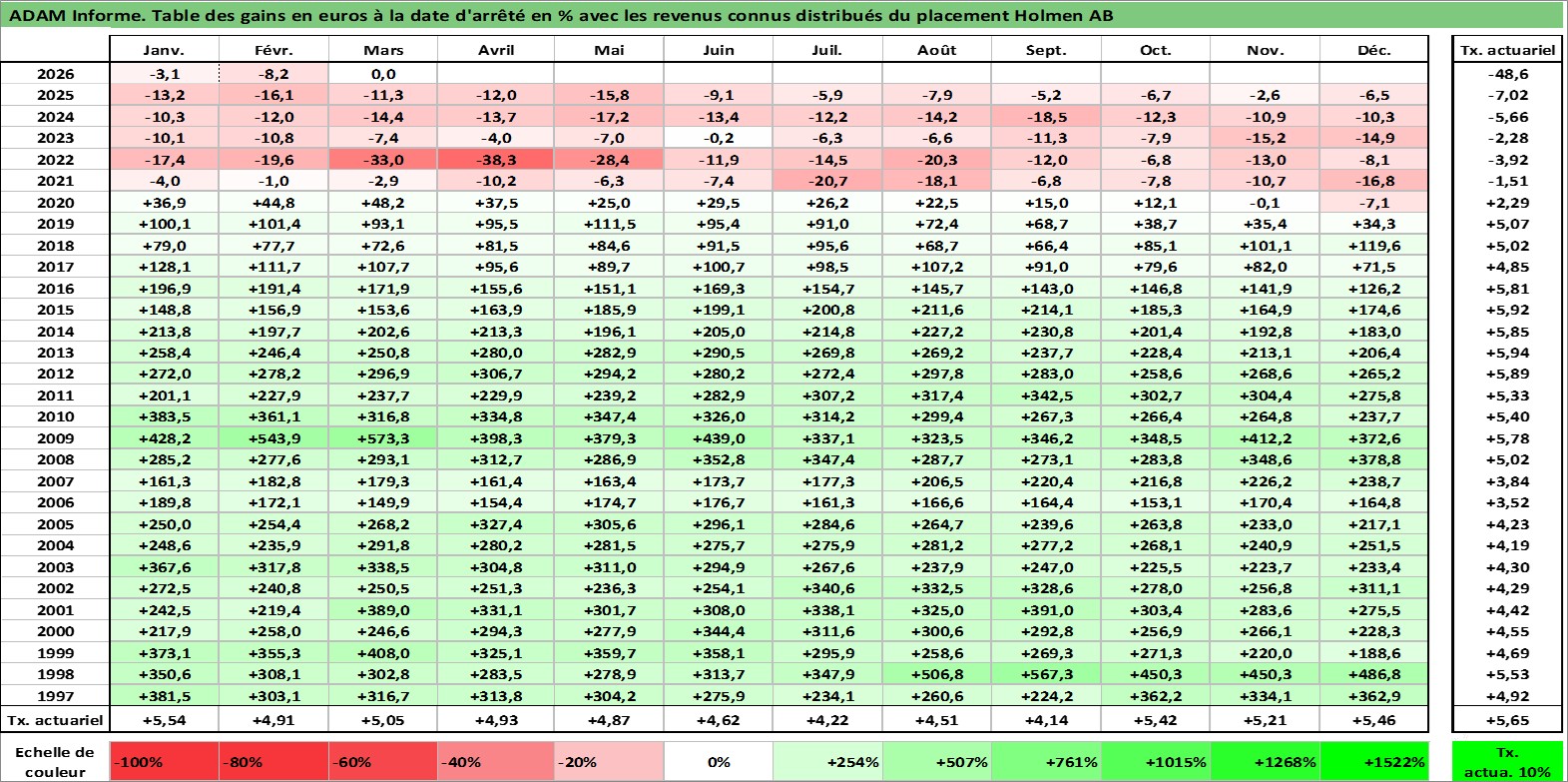1568x782 pixels.
Task: Click the 'Nov.' column header
Action: (x=1266, y=50)
